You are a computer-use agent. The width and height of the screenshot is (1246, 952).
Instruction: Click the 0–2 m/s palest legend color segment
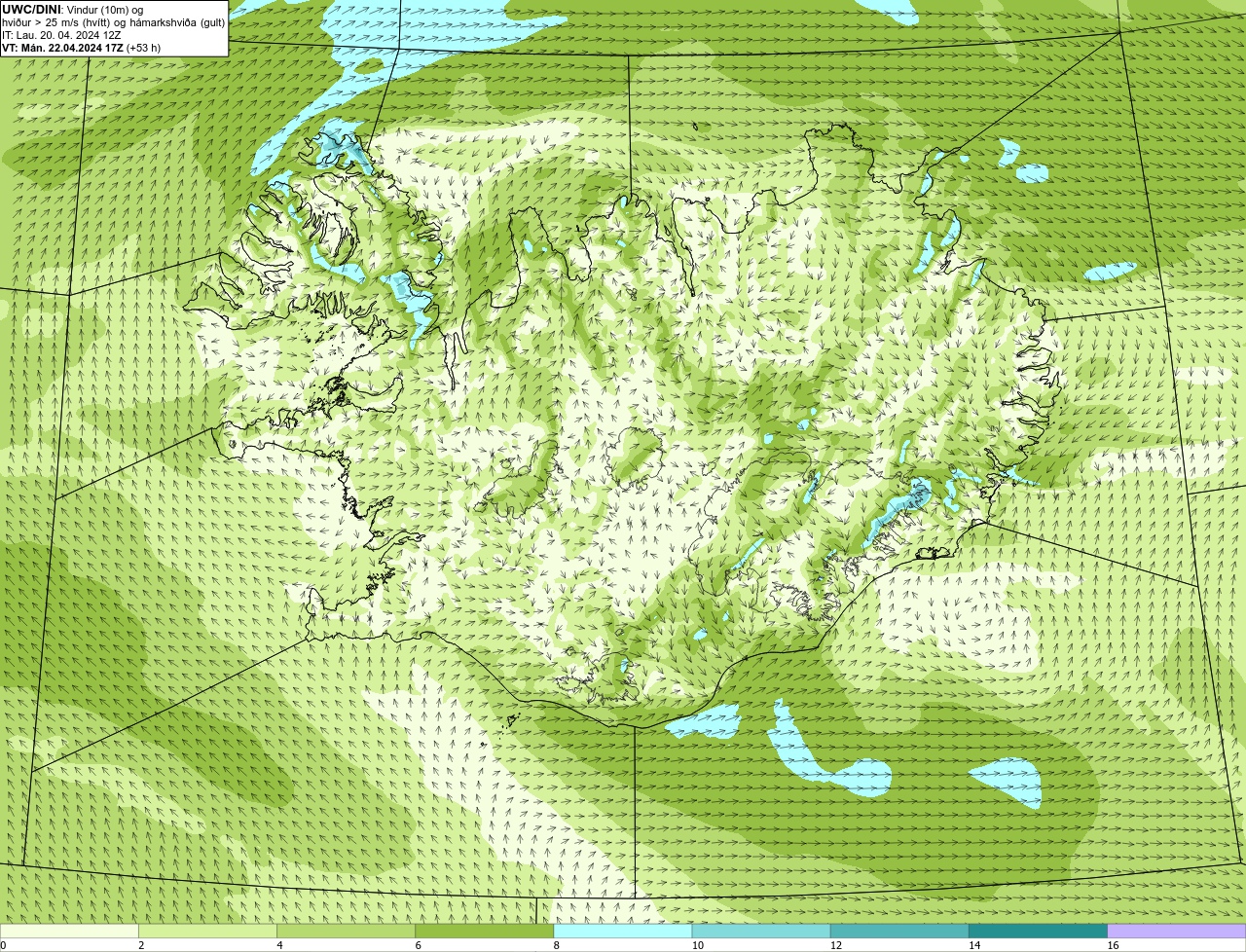pyautogui.click(x=69, y=931)
